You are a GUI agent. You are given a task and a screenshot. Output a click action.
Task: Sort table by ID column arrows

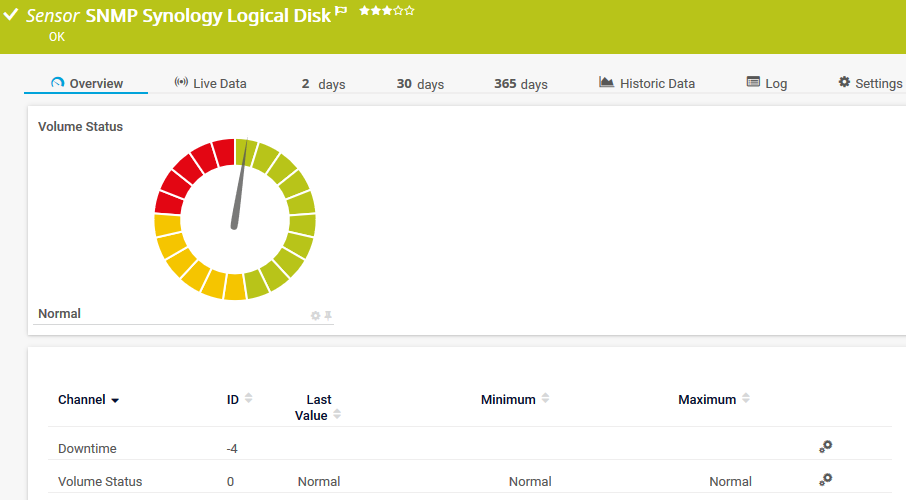tap(249, 398)
